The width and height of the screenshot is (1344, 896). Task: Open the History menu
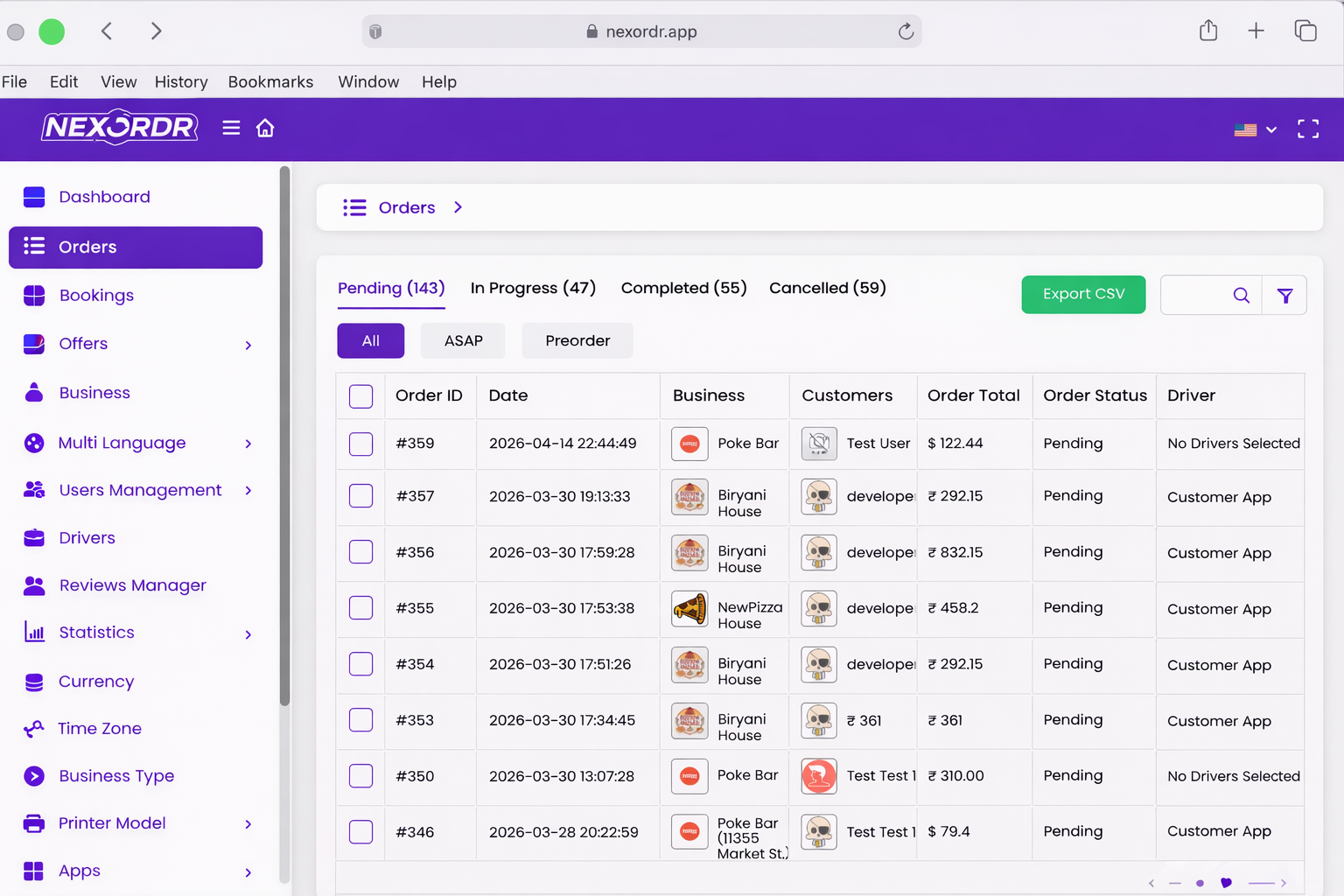(181, 81)
